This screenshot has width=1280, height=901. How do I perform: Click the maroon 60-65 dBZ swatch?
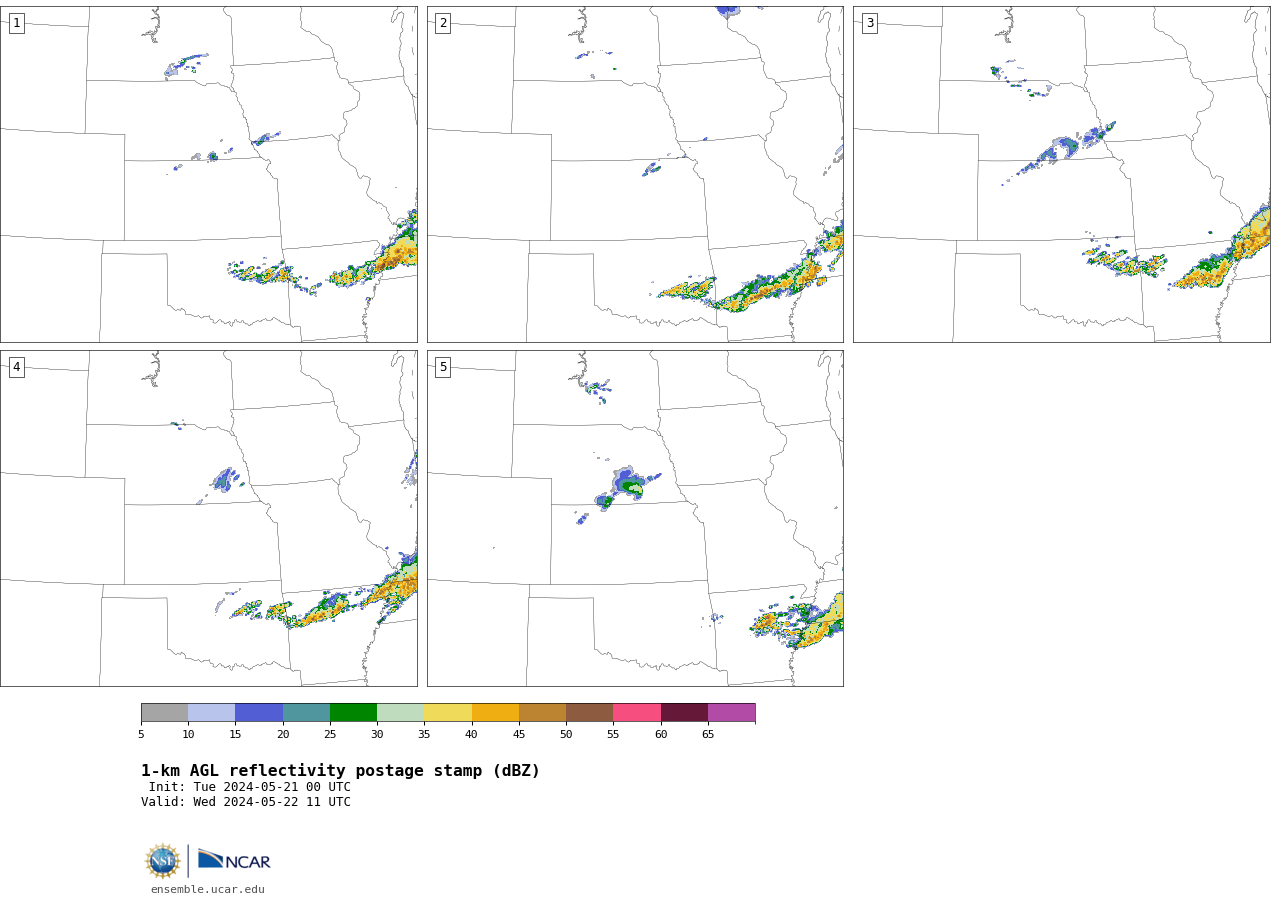click(684, 712)
